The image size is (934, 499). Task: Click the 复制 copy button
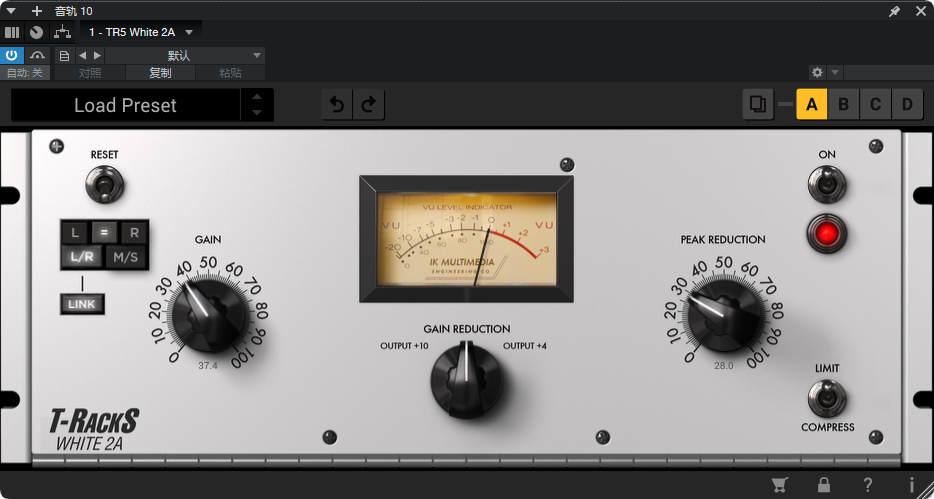point(160,73)
